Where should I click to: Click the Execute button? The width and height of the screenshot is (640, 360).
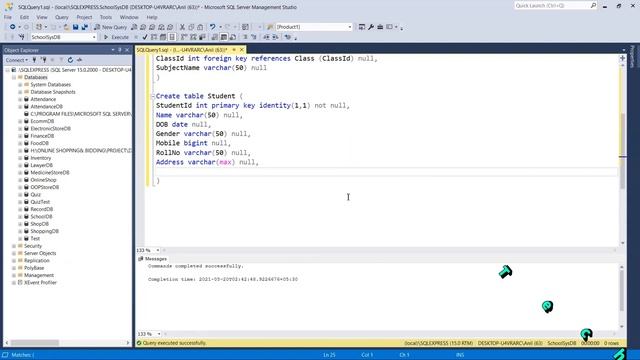116,37
